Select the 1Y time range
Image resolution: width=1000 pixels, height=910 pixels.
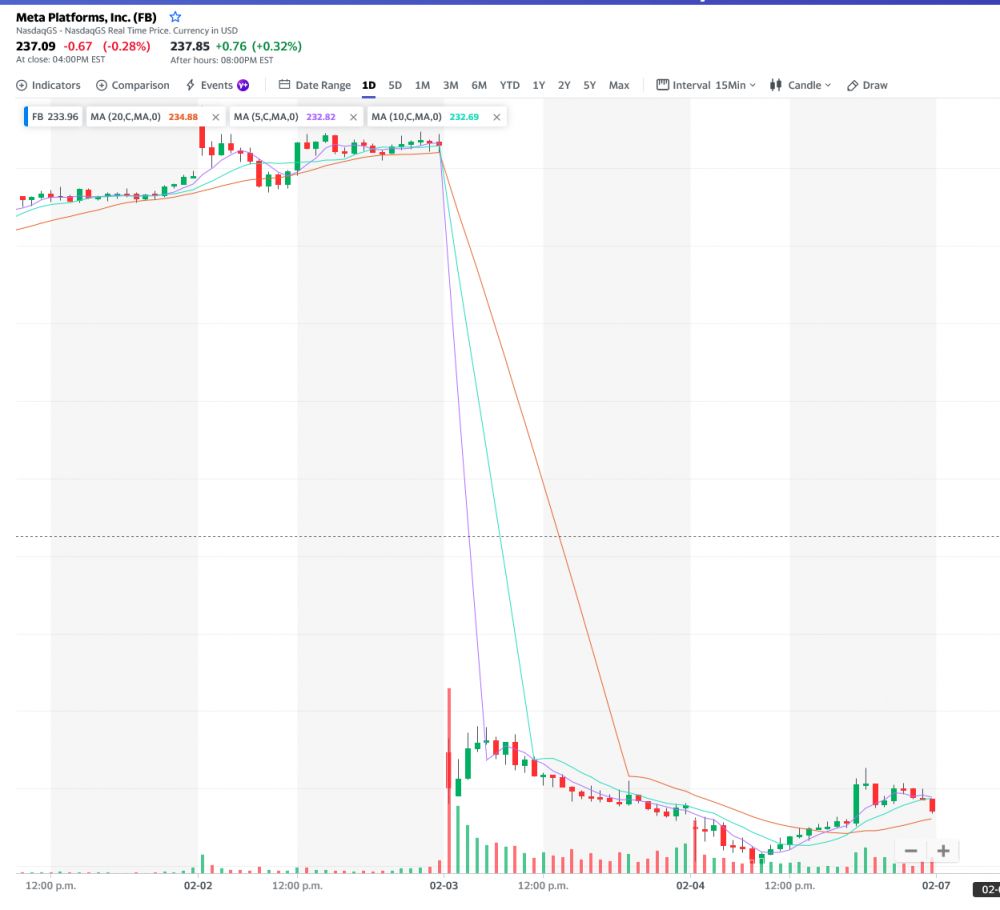(539, 85)
